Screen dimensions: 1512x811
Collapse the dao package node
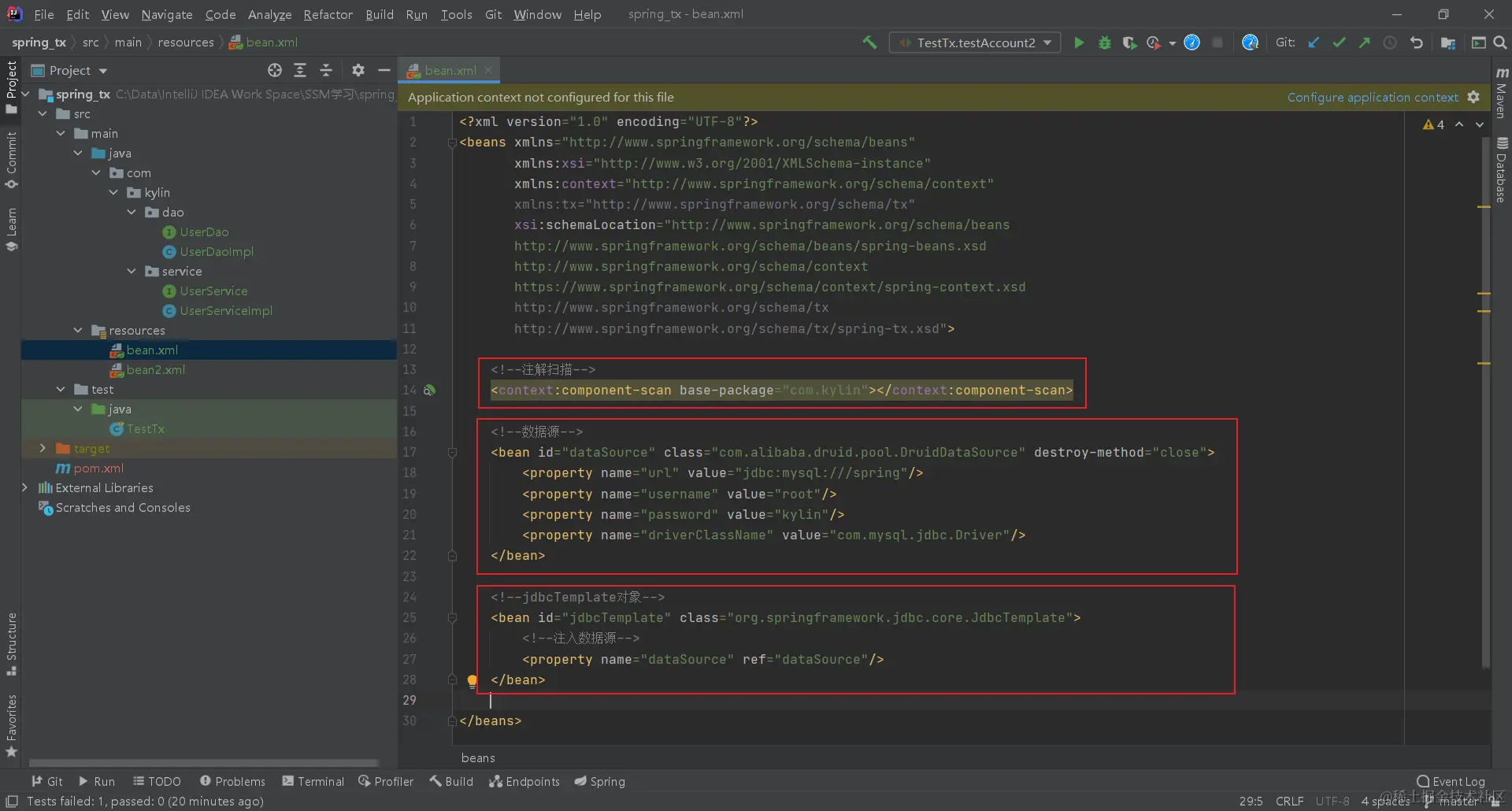click(x=132, y=212)
